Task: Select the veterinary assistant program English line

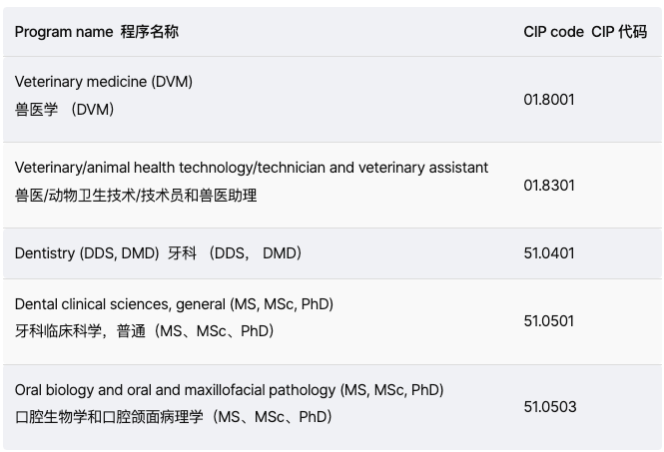Action: click(x=251, y=167)
